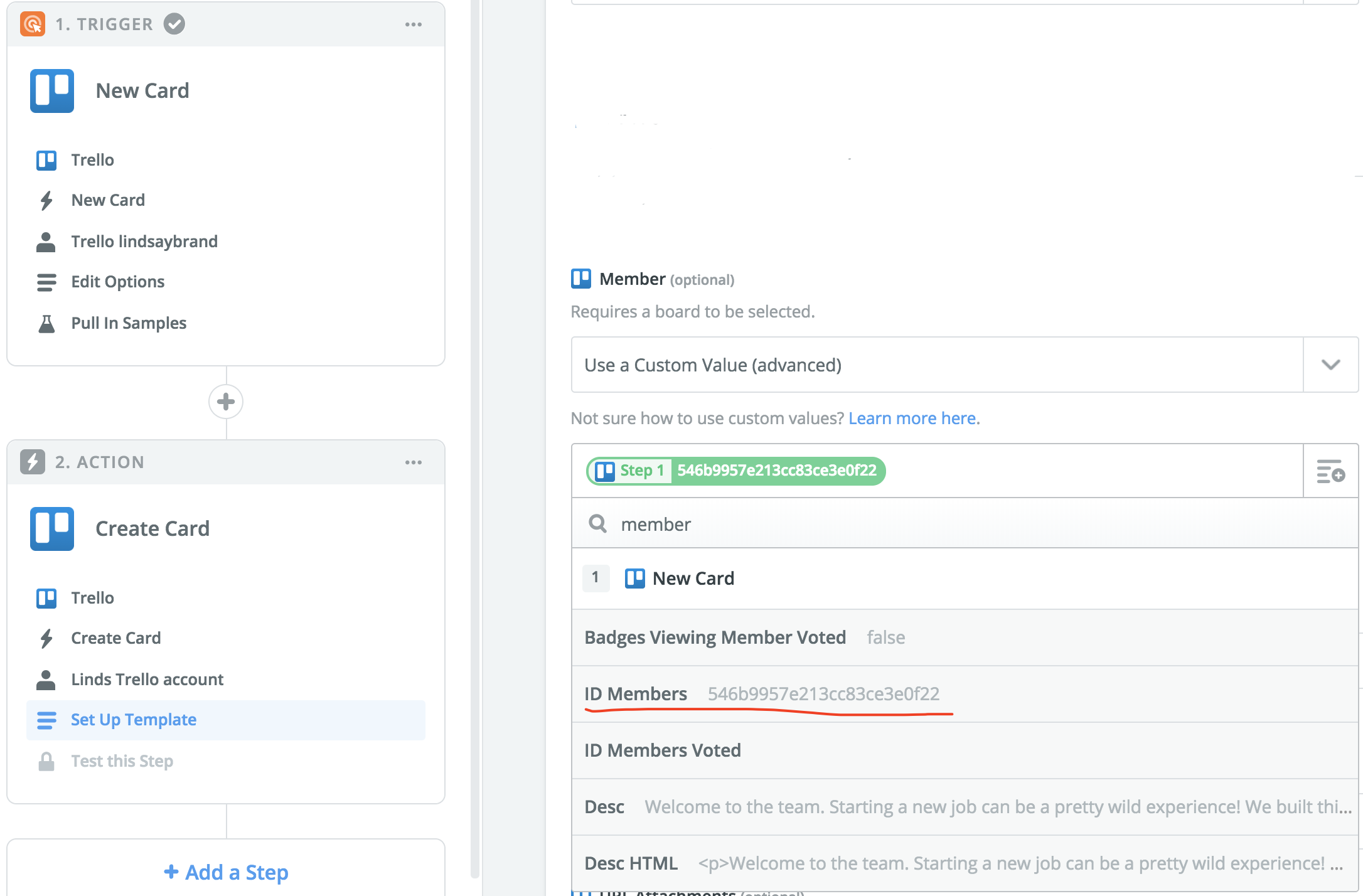Click the orange Trigger step icon

click(x=33, y=24)
